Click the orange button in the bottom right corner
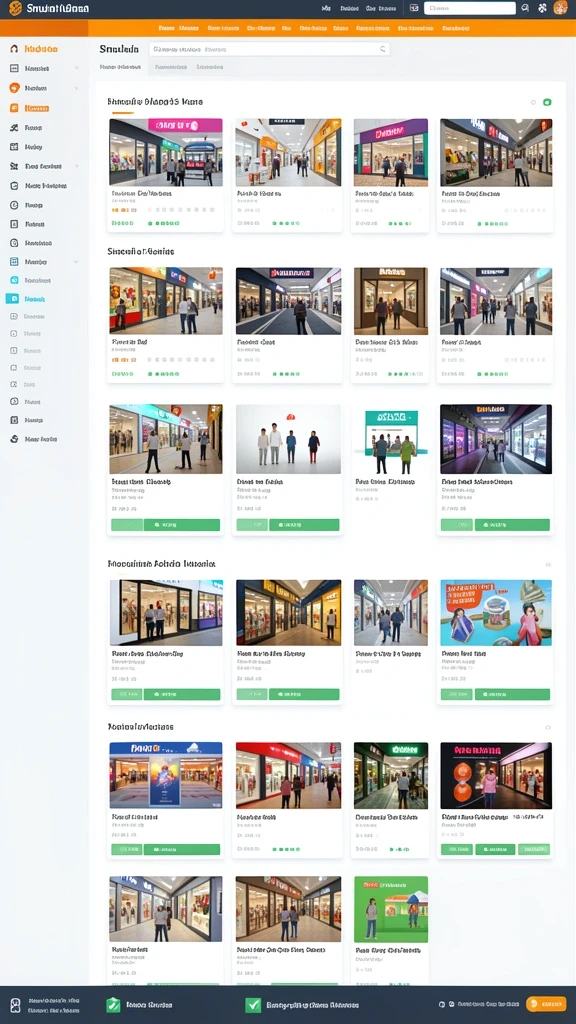576x1024 pixels. coord(546,1004)
